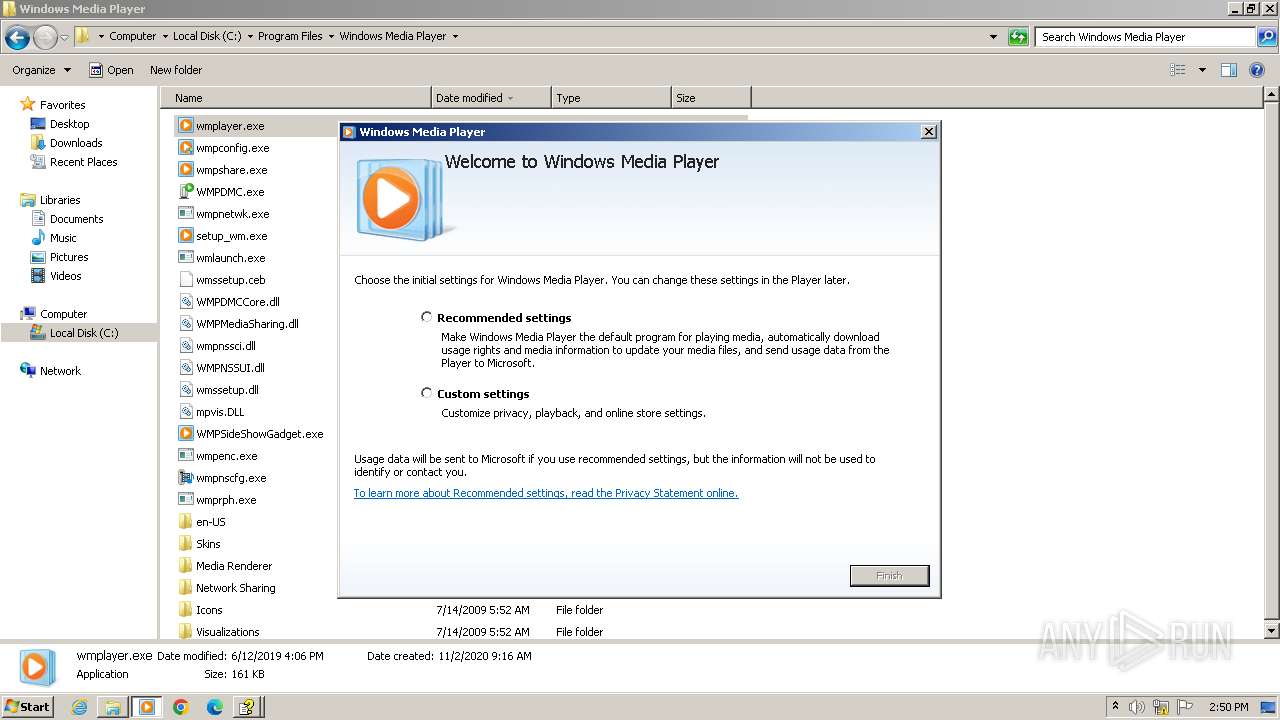
Task: Select the wmlaunch.exe file icon
Action: [x=185, y=258]
